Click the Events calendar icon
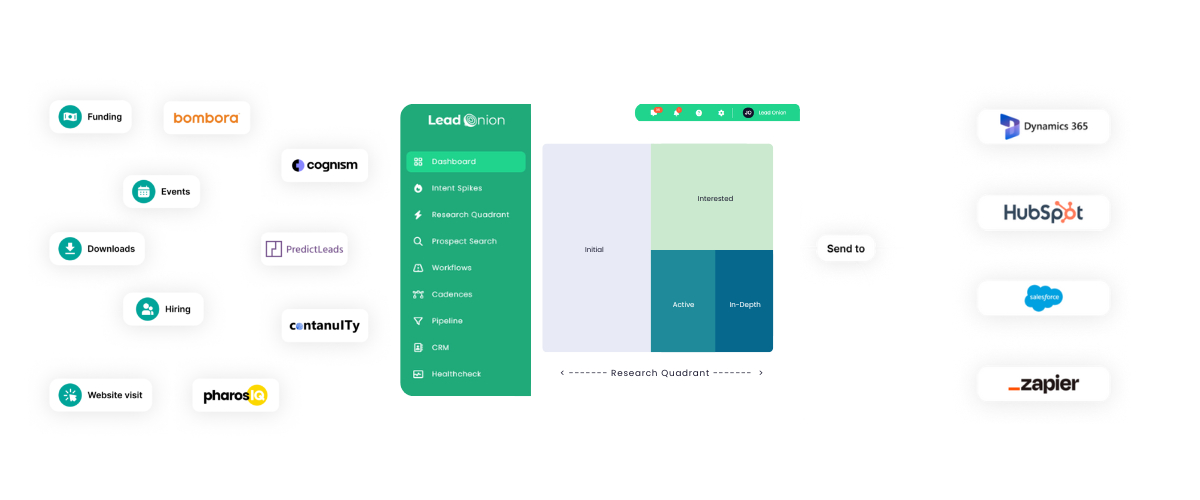Viewport: 1200px width, 500px height. pos(143,191)
